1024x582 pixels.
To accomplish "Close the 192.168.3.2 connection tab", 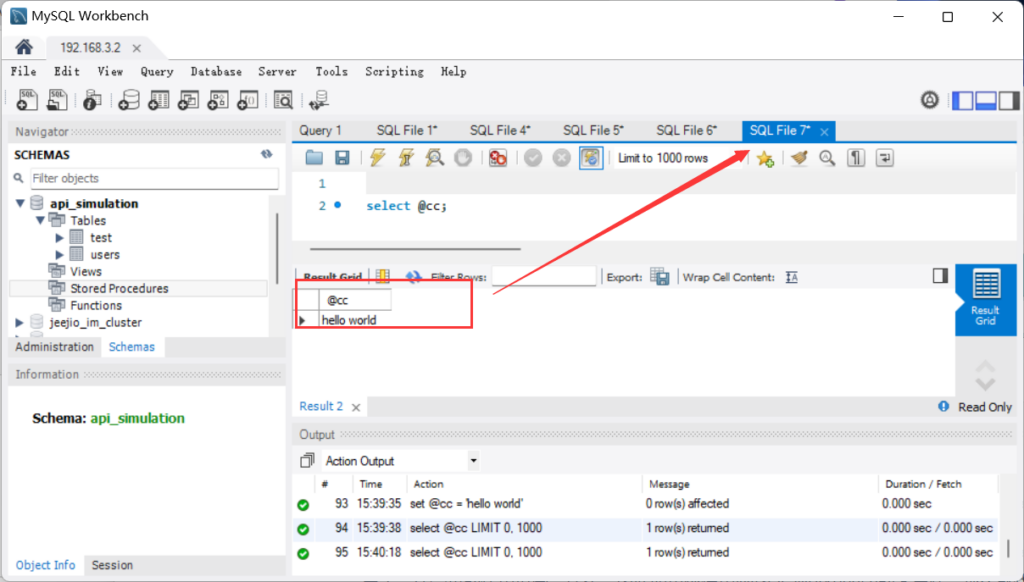I will click(136, 48).
